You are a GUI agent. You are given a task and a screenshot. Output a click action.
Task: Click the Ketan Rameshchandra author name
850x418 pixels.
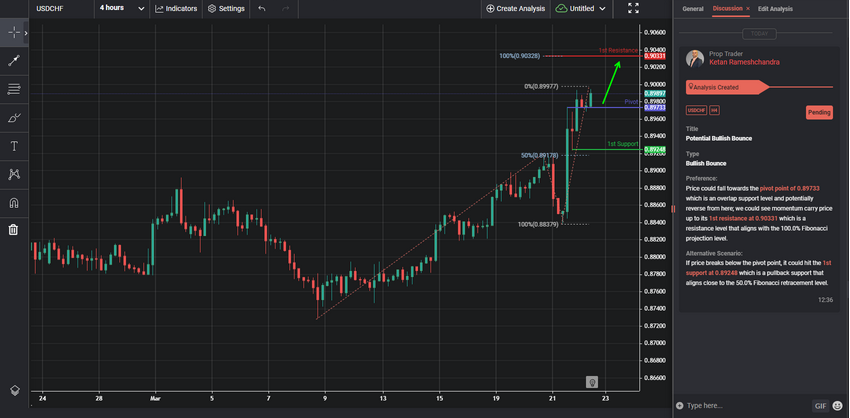744,62
